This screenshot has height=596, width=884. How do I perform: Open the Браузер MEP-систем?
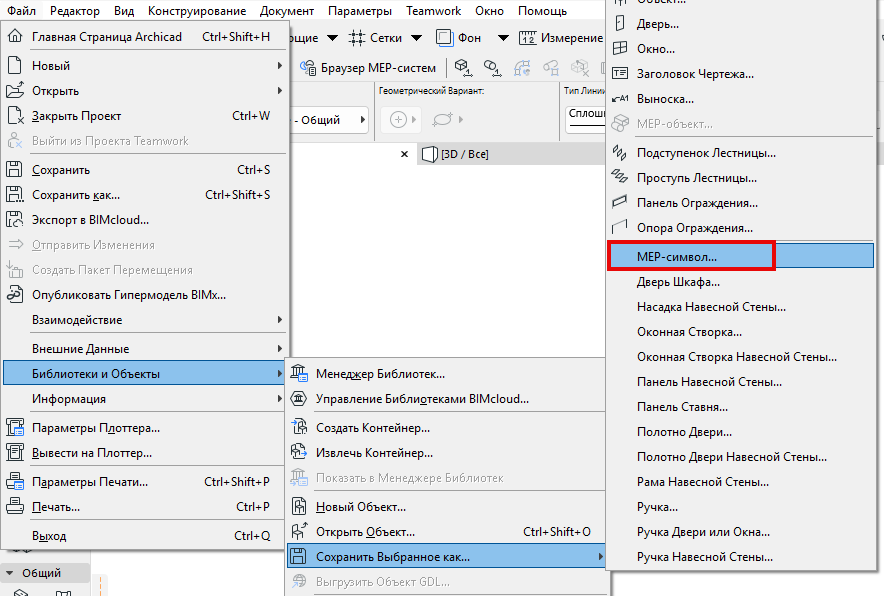tap(368, 68)
